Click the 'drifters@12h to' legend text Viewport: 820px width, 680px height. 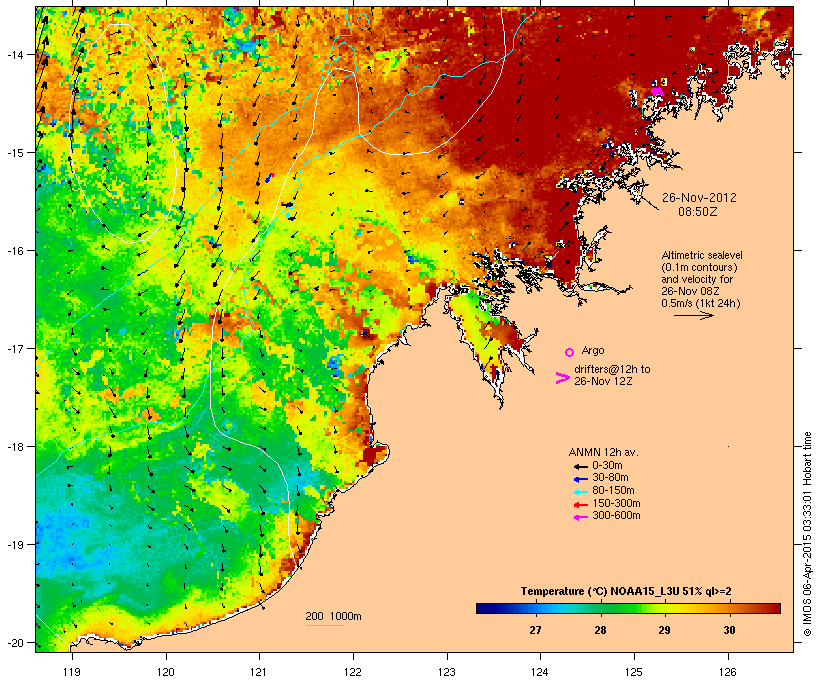pyautogui.click(x=612, y=369)
